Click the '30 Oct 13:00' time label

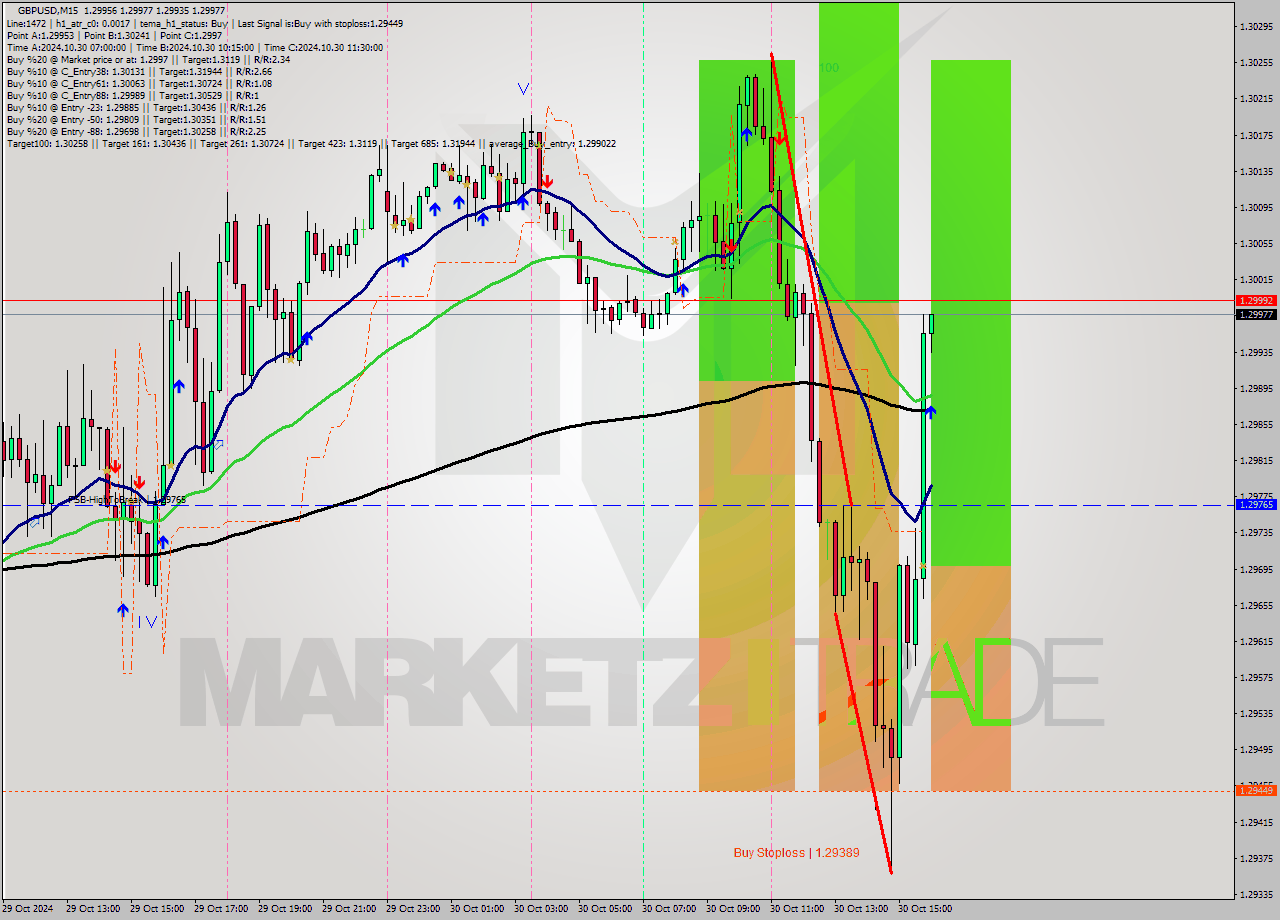[x=861, y=909]
